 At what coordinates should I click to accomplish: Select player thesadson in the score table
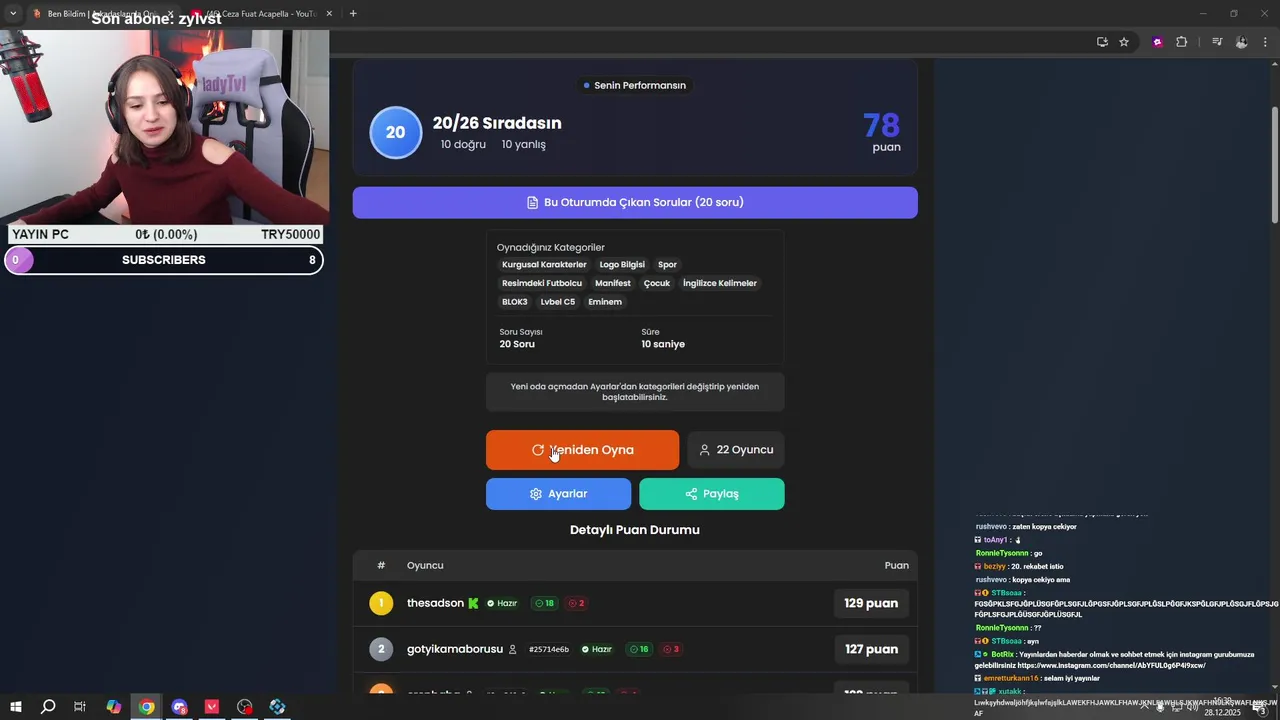click(x=435, y=603)
